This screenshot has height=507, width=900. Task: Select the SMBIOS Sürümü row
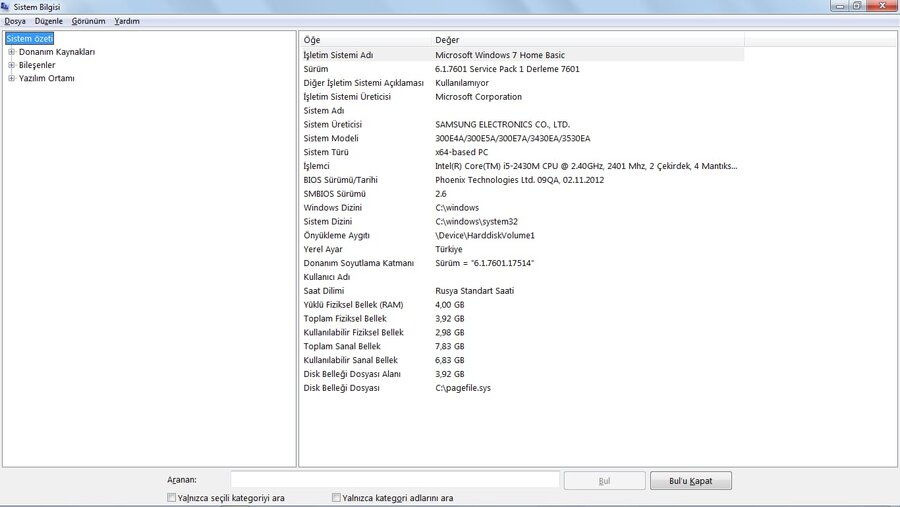pos(522,193)
